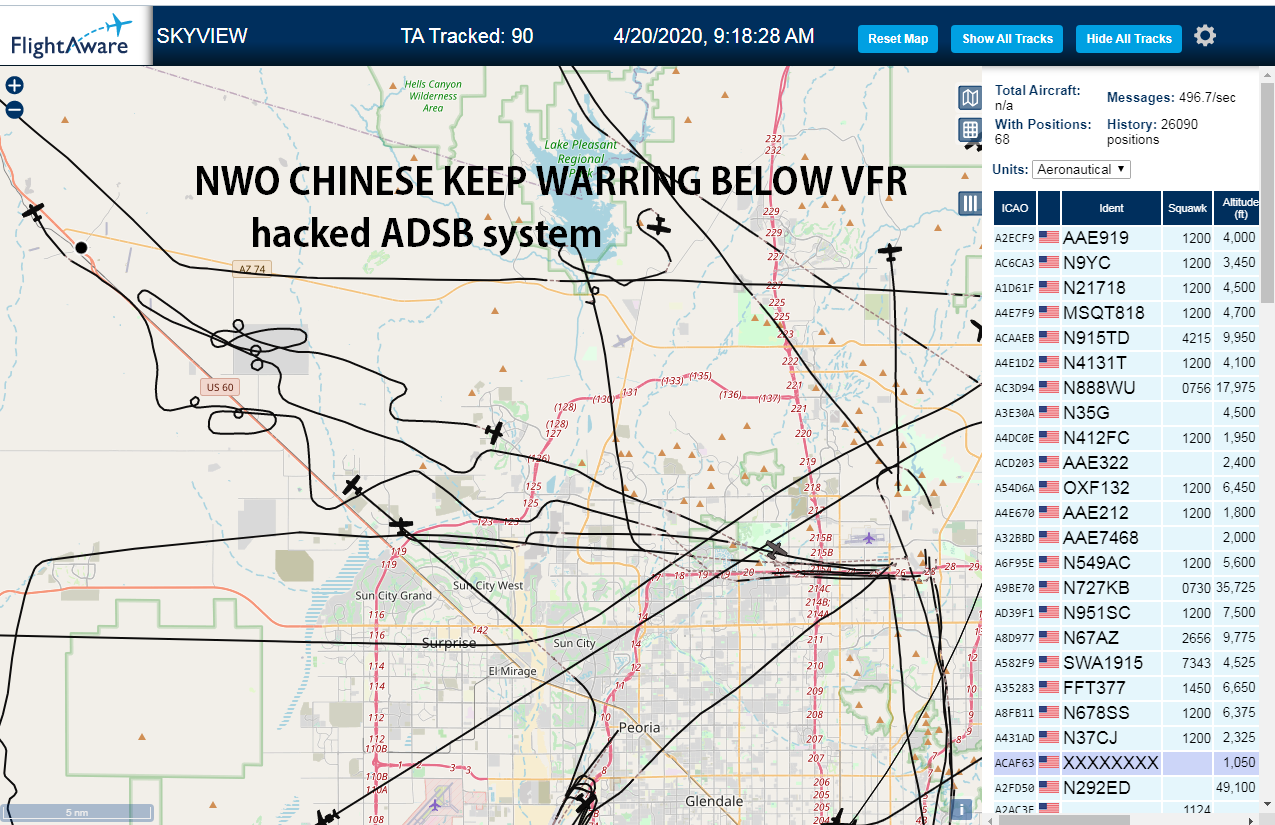The height and width of the screenshot is (825, 1275).
Task: Select the OXF132 aircraft row
Action: [1126, 488]
